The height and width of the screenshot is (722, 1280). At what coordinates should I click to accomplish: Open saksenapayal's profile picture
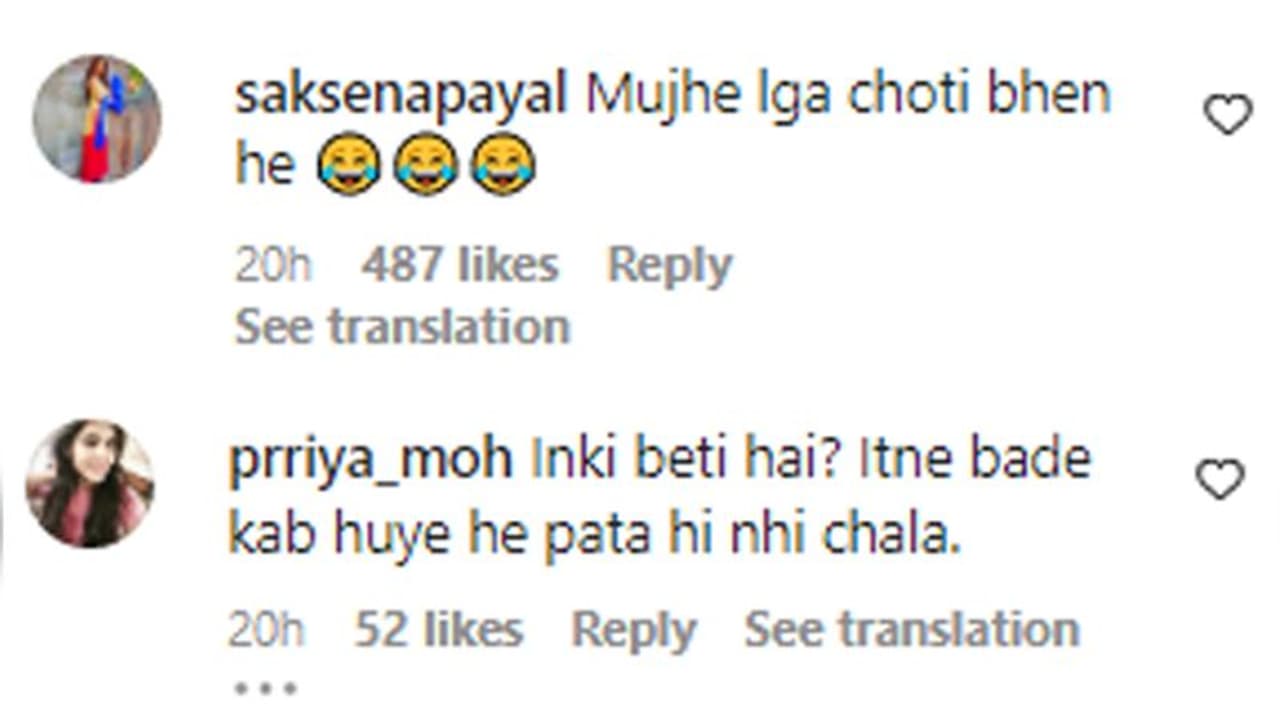point(96,119)
